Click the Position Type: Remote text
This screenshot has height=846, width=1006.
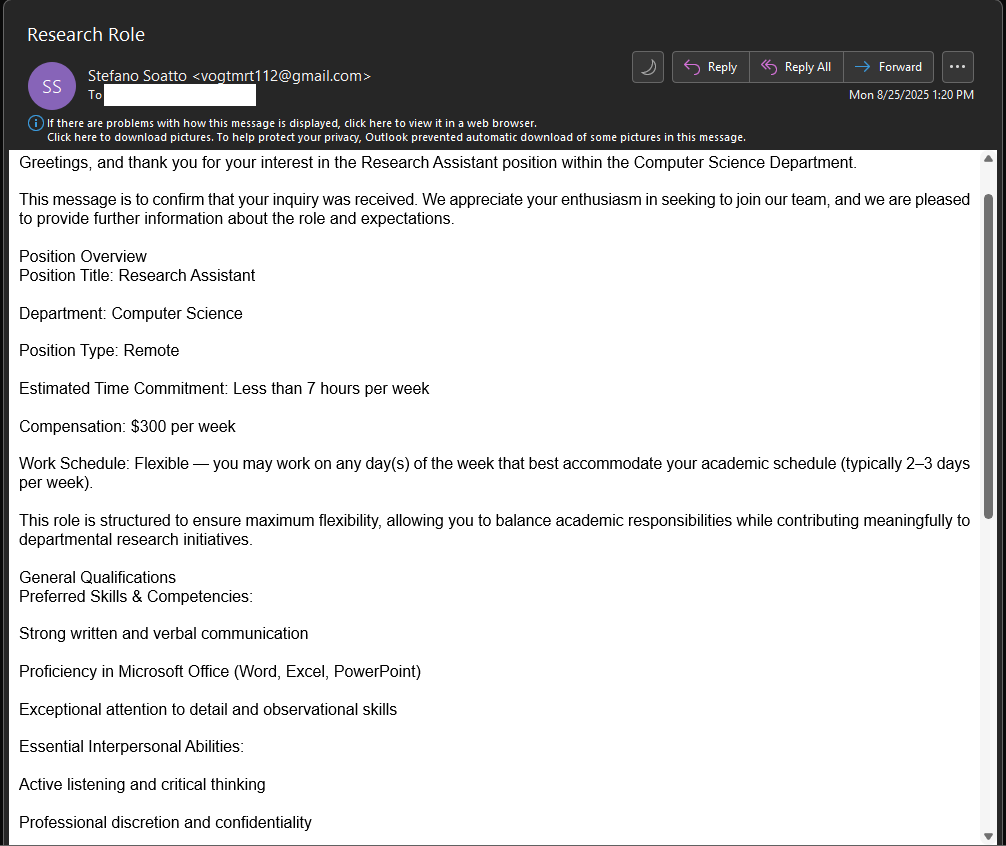99,351
